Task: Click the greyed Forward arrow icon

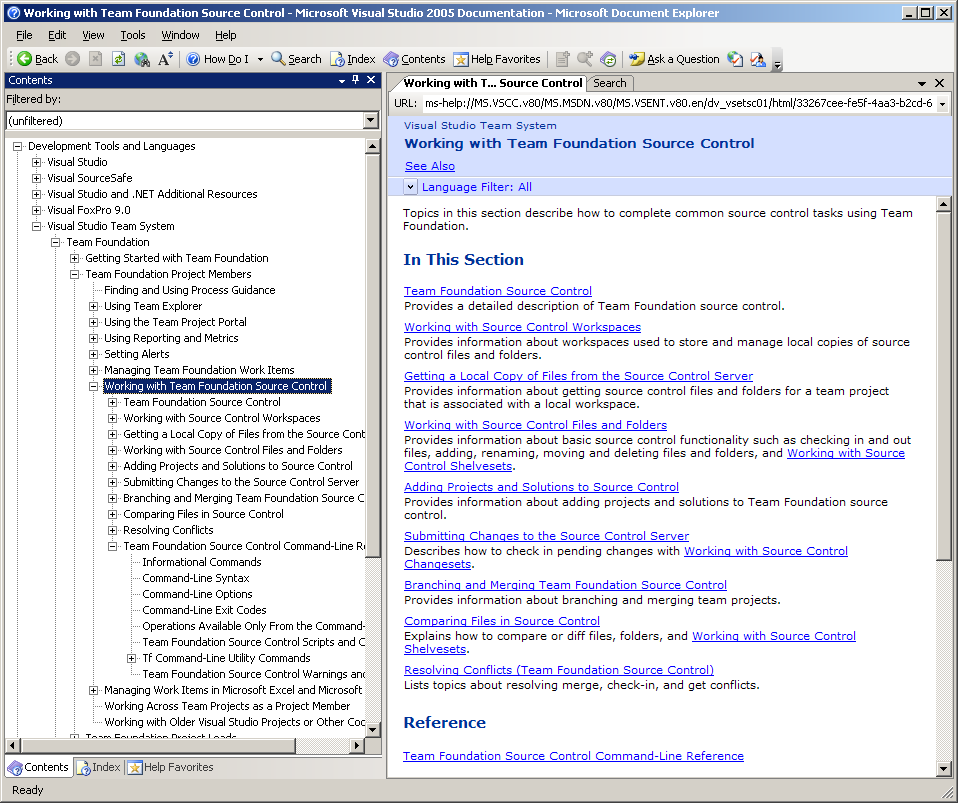Action: [73, 59]
